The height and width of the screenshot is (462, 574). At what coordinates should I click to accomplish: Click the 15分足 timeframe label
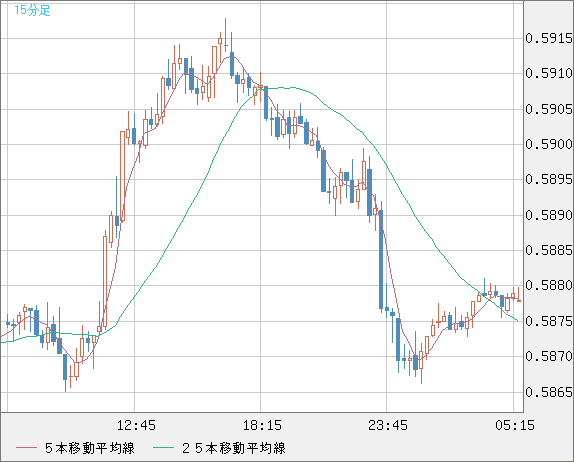pos(32,10)
